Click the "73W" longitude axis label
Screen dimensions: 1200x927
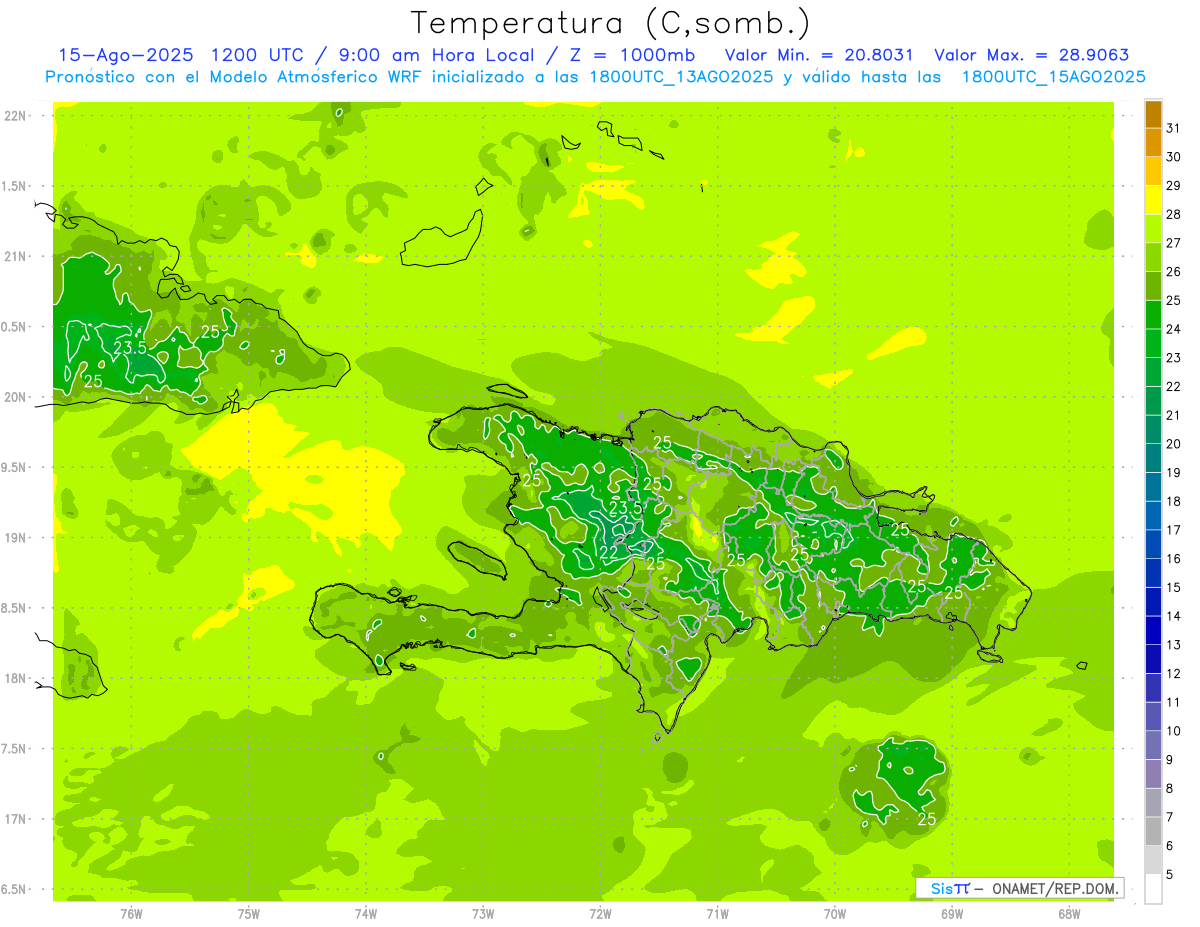point(483,914)
